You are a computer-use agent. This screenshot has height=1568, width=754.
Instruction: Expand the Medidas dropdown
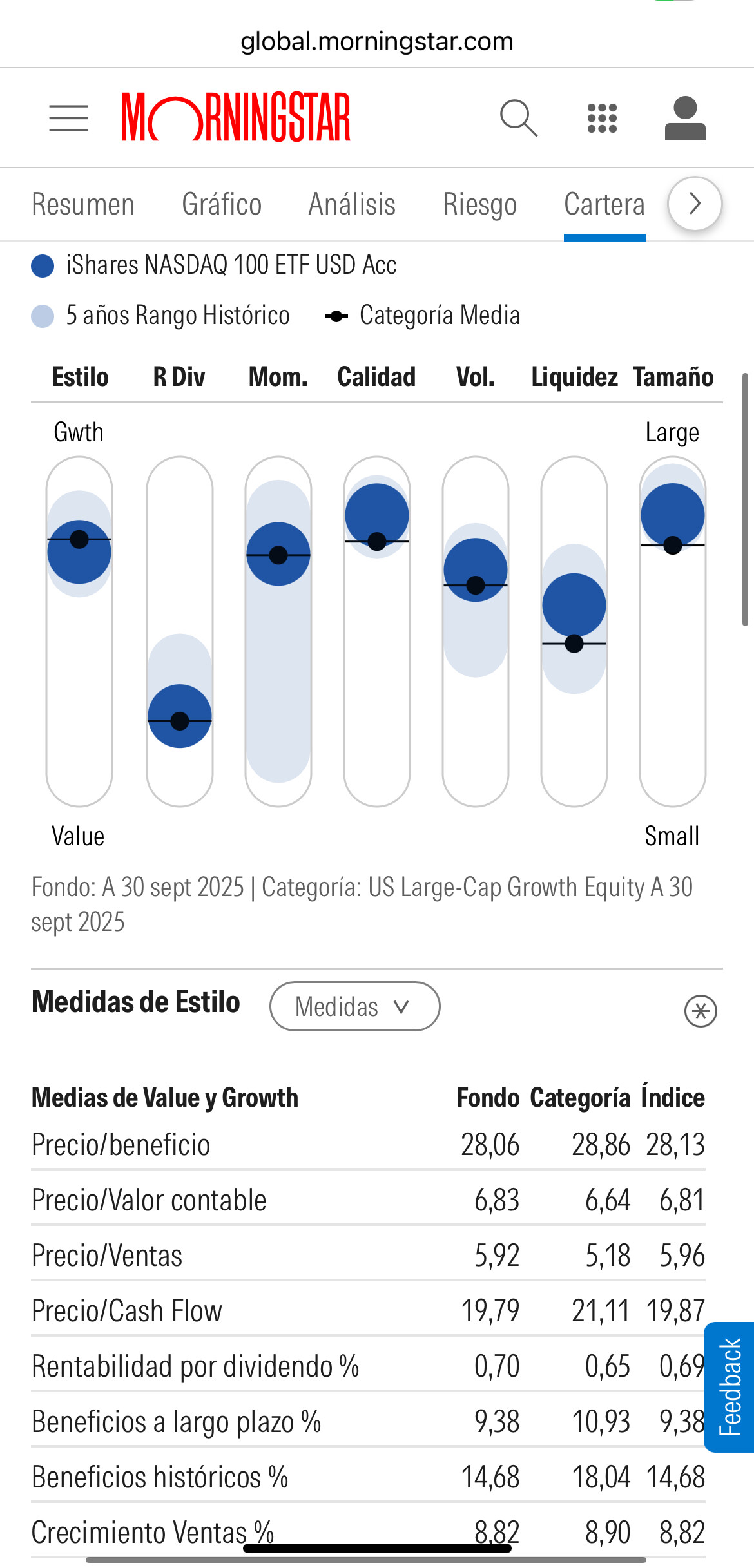pyautogui.click(x=354, y=1006)
